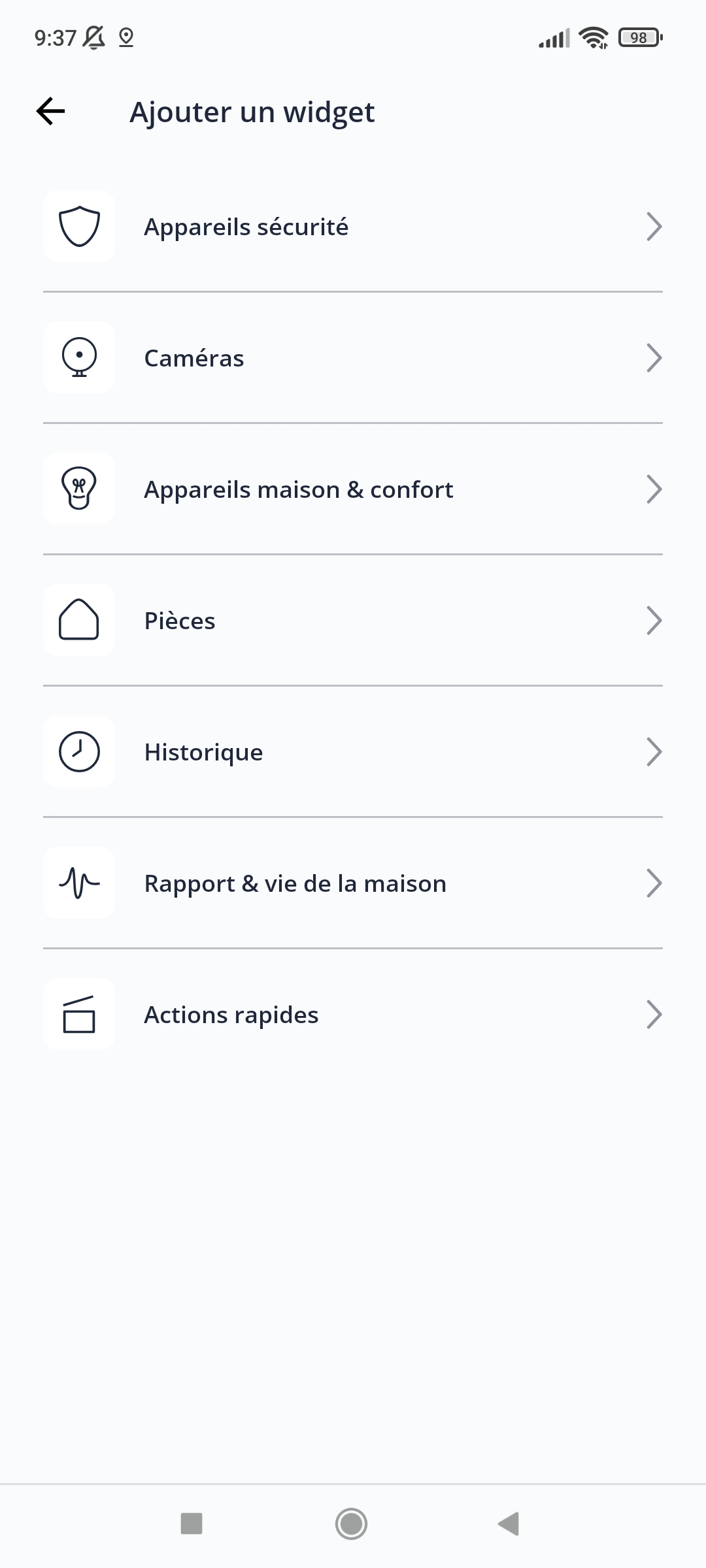
Task: Tap the camera icon
Action: click(79, 358)
